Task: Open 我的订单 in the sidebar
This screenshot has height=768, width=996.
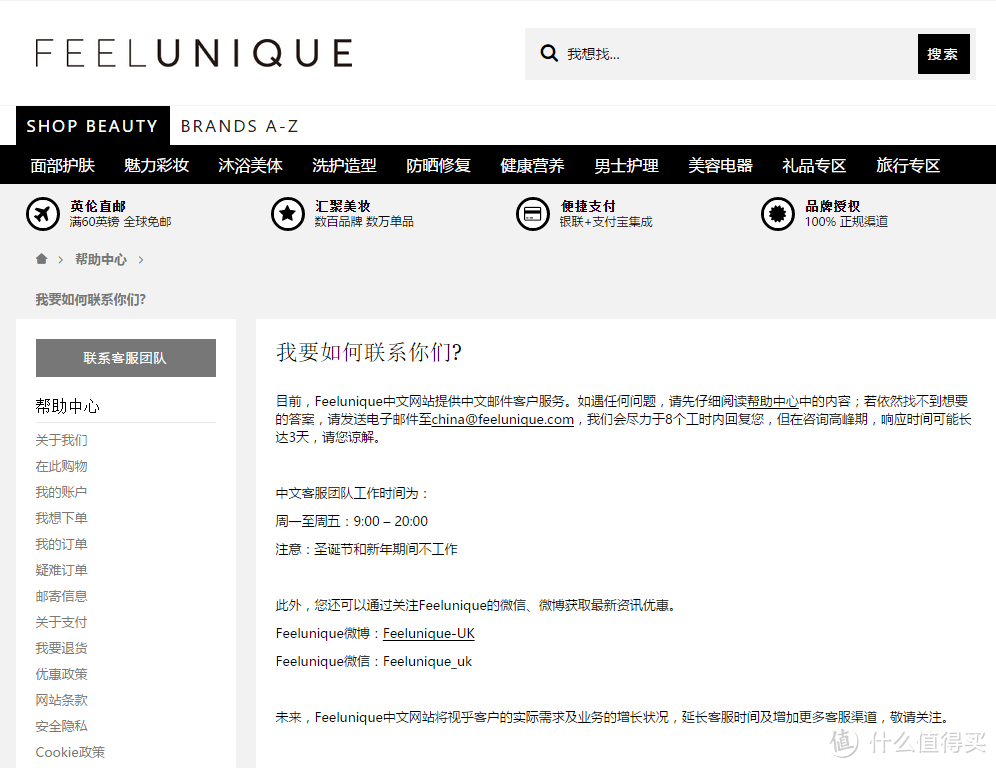Action: tap(62, 544)
